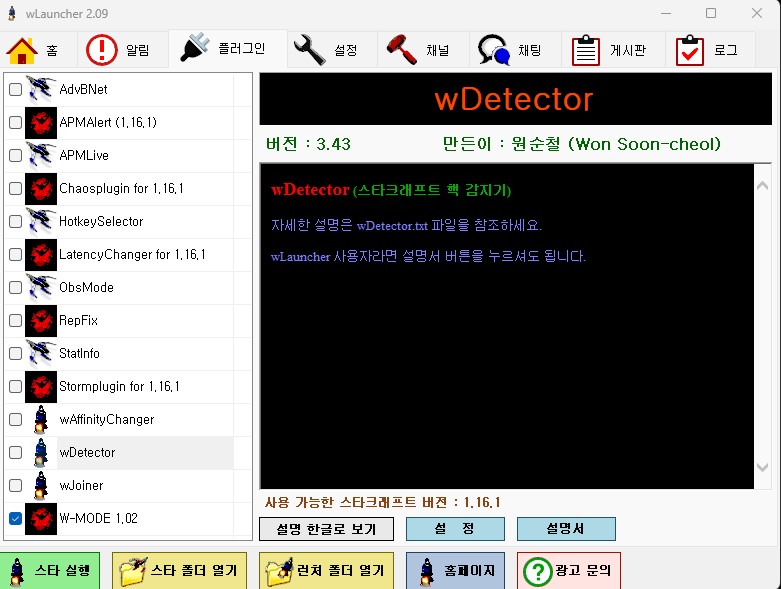Maximize the wLauncher window

[x=711, y=13]
